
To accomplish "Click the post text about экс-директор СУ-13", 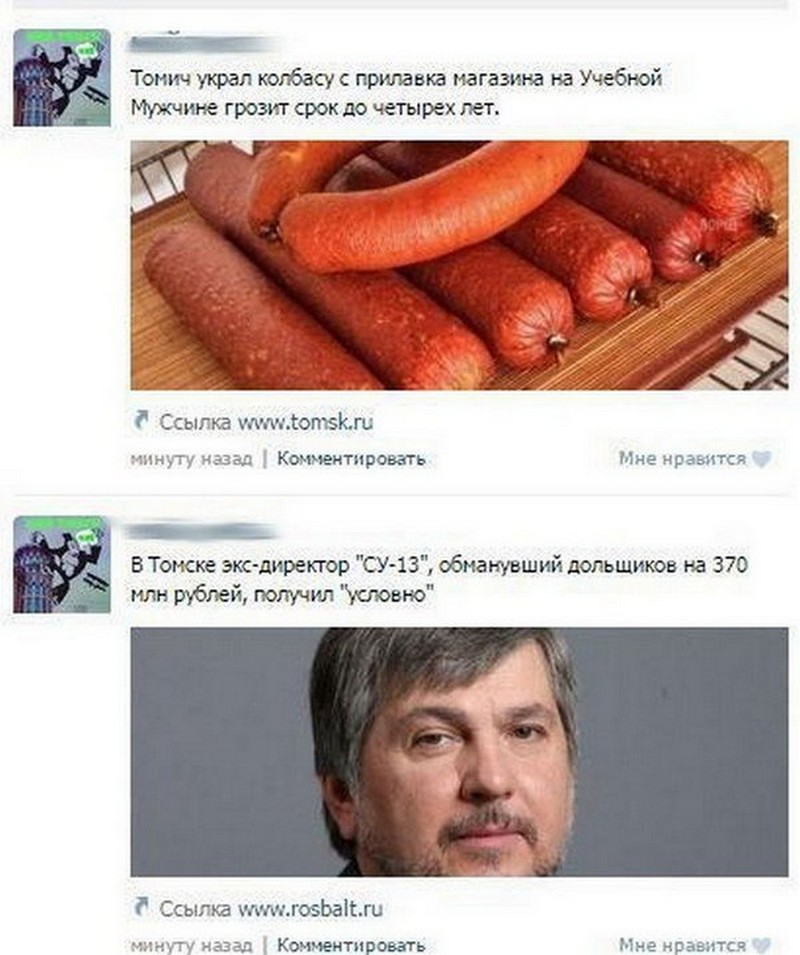I will point(438,579).
